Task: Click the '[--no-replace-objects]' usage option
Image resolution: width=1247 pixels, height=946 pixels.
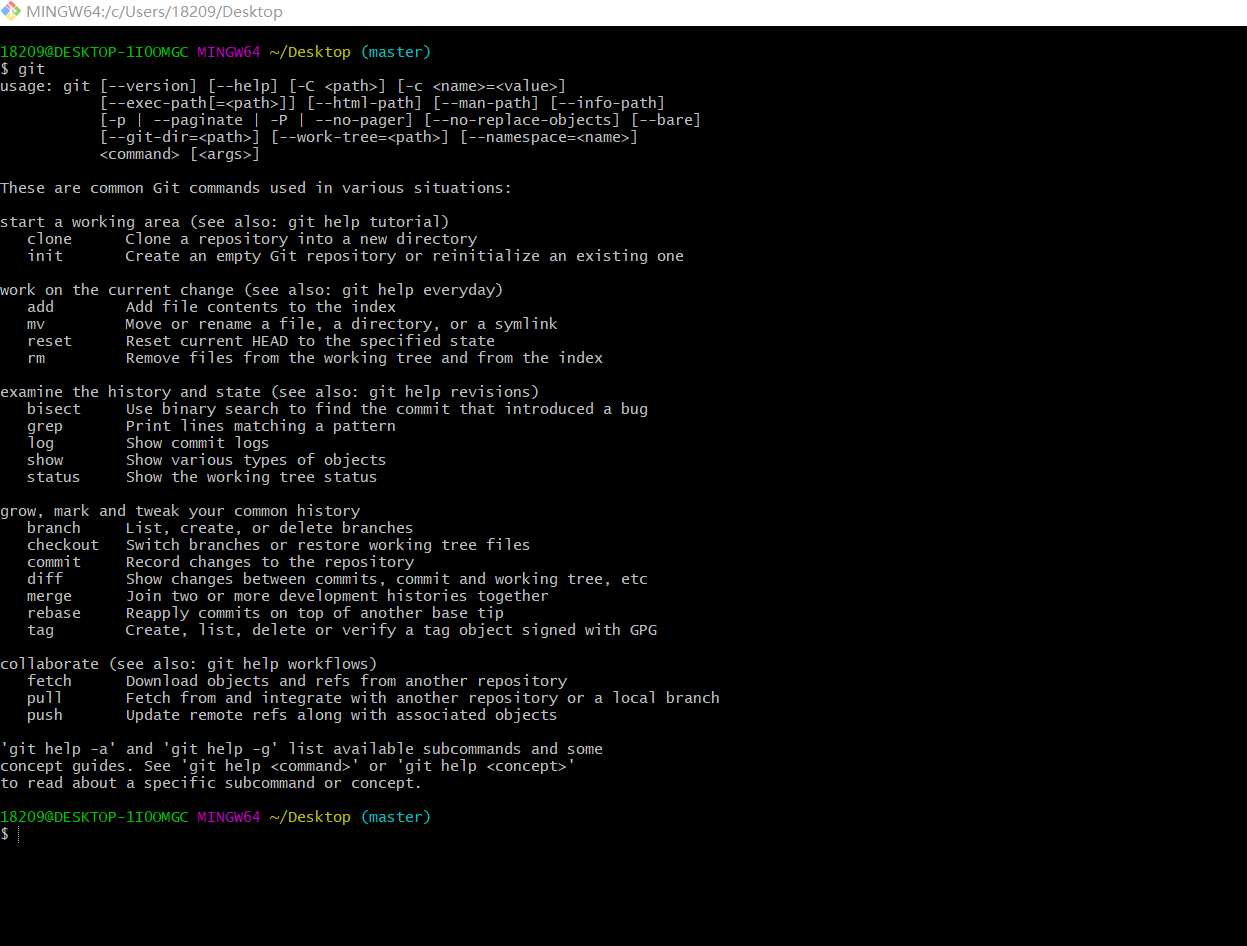Action: coord(523,120)
